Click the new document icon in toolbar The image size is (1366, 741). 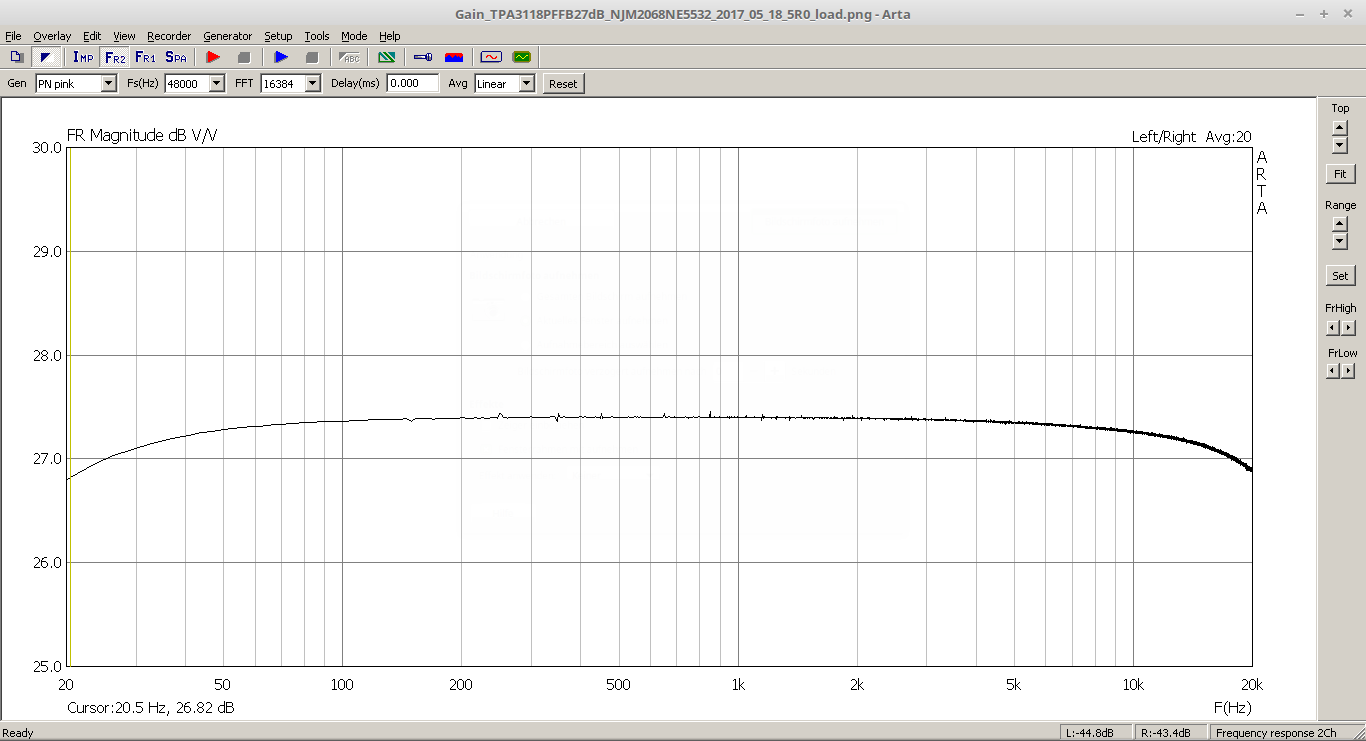point(17,57)
